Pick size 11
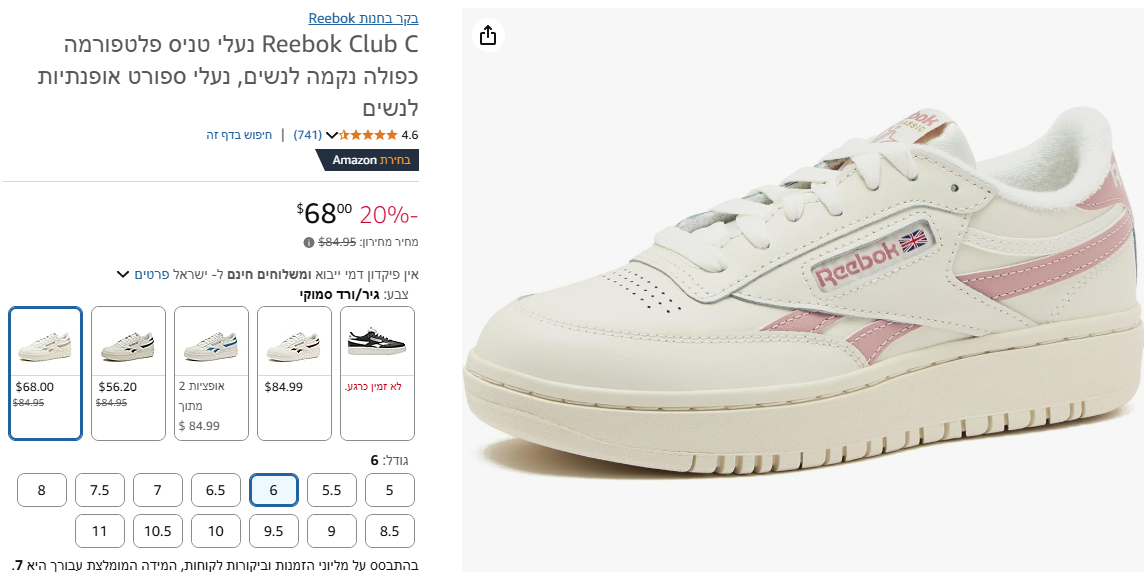1144x572 pixels. pyautogui.click(x=100, y=531)
